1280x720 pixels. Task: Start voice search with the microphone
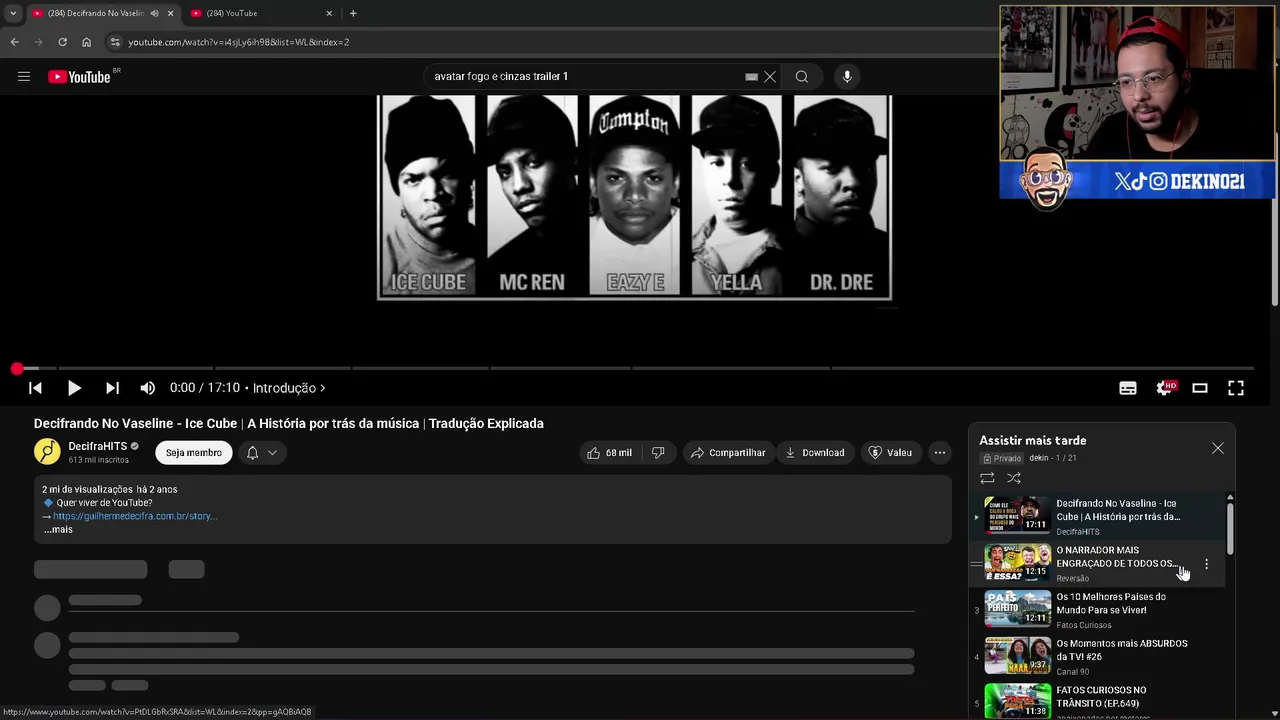tap(847, 77)
